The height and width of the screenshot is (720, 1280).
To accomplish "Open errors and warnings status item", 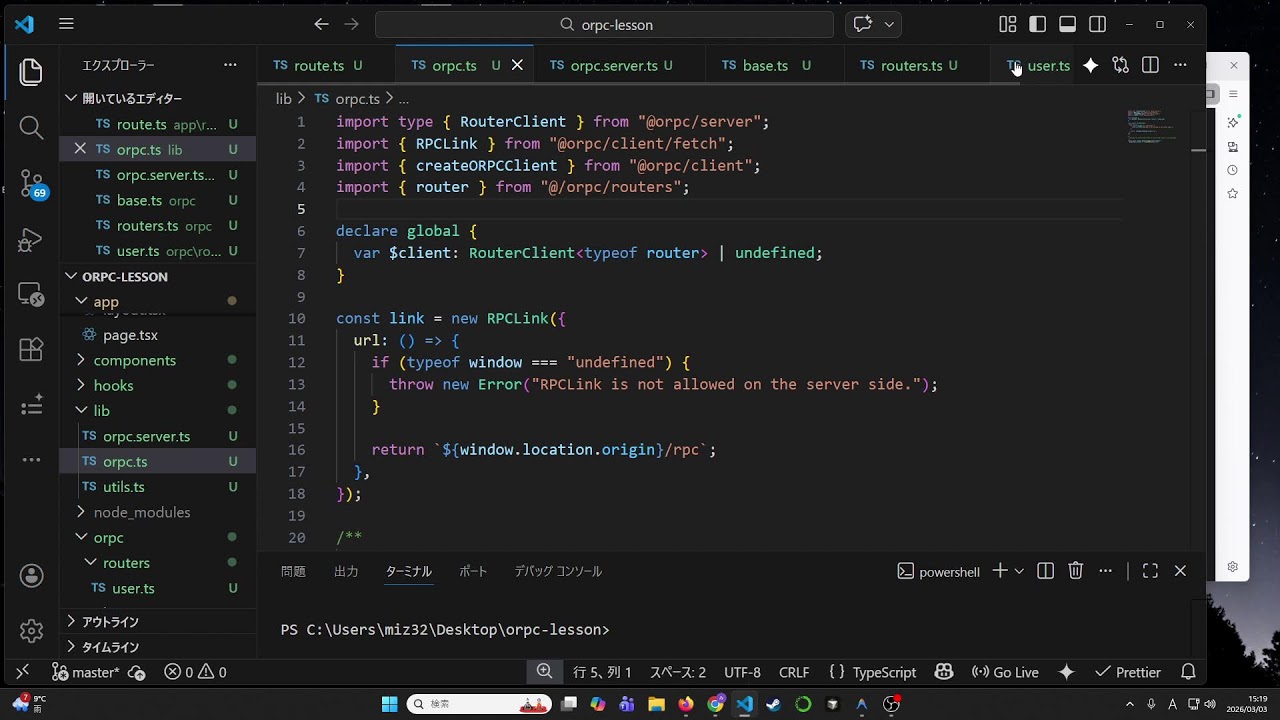I will point(195,672).
